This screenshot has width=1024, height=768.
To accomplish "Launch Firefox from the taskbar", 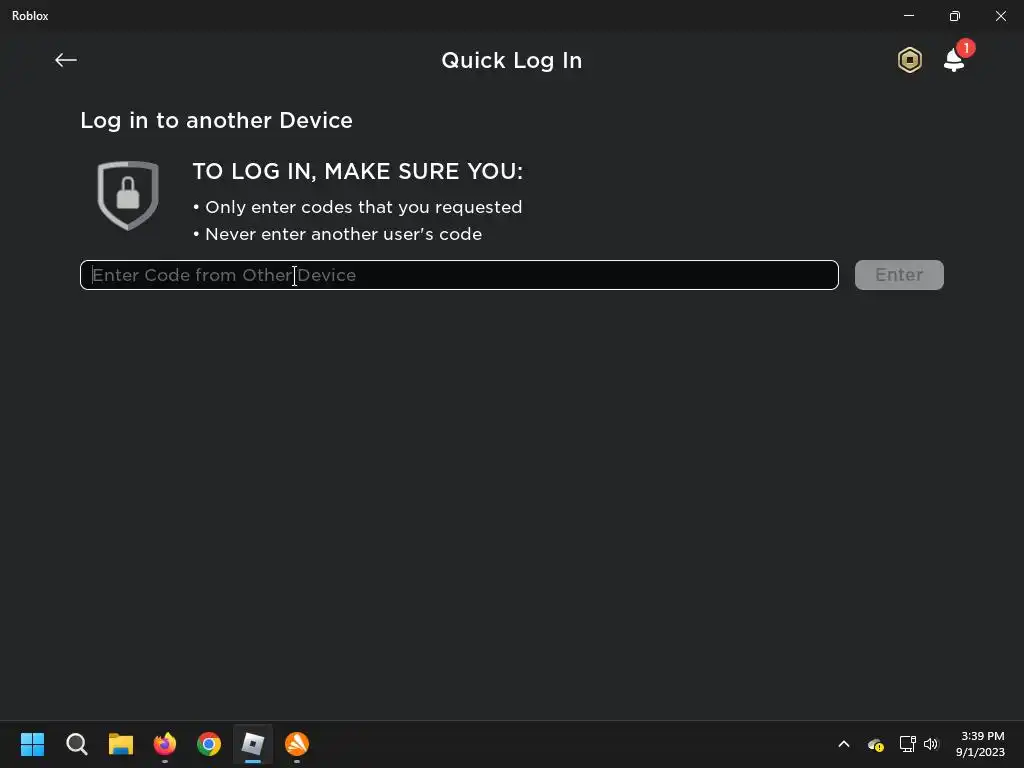I will (x=165, y=744).
